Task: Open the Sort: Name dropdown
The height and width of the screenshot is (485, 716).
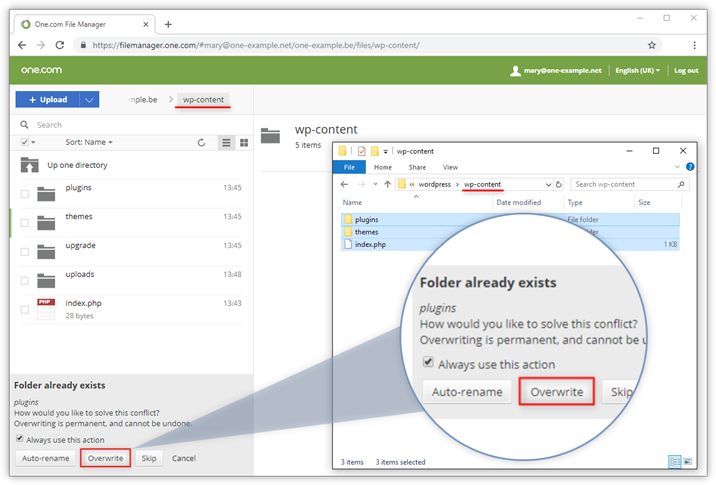Action: (89, 142)
